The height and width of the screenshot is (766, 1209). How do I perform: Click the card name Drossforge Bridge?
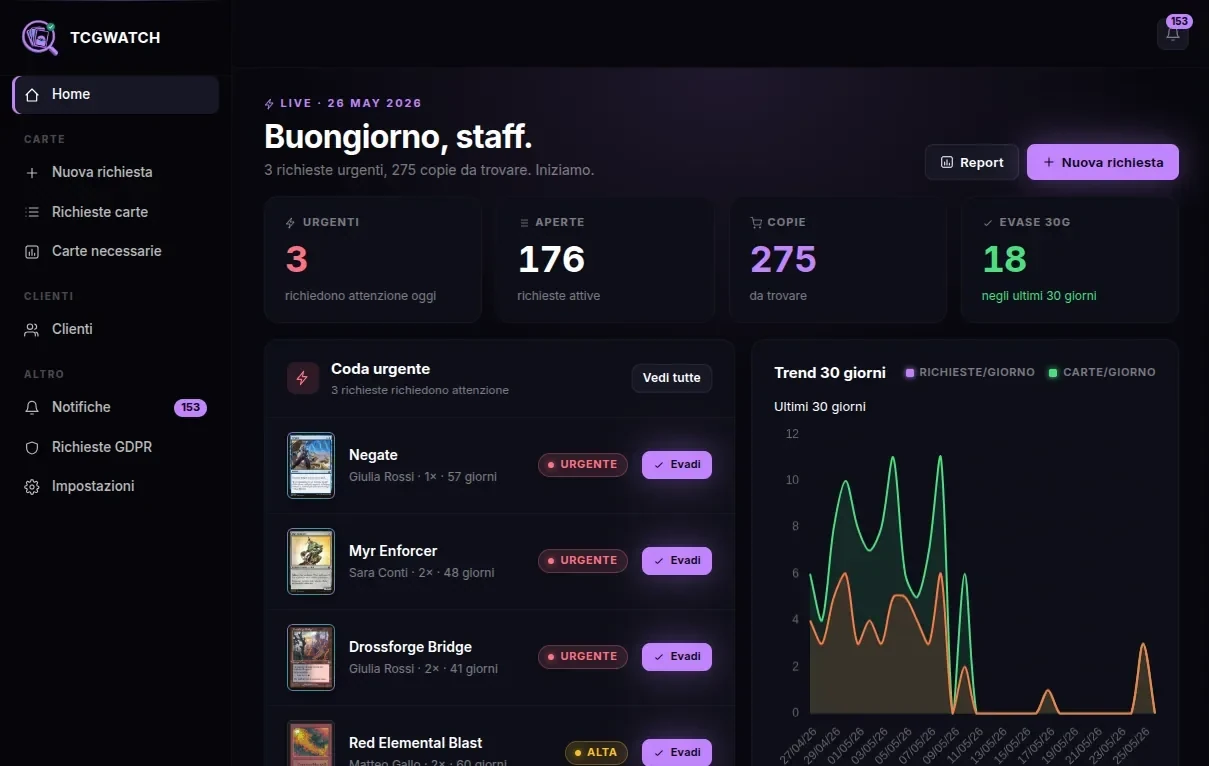coord(410,647)
